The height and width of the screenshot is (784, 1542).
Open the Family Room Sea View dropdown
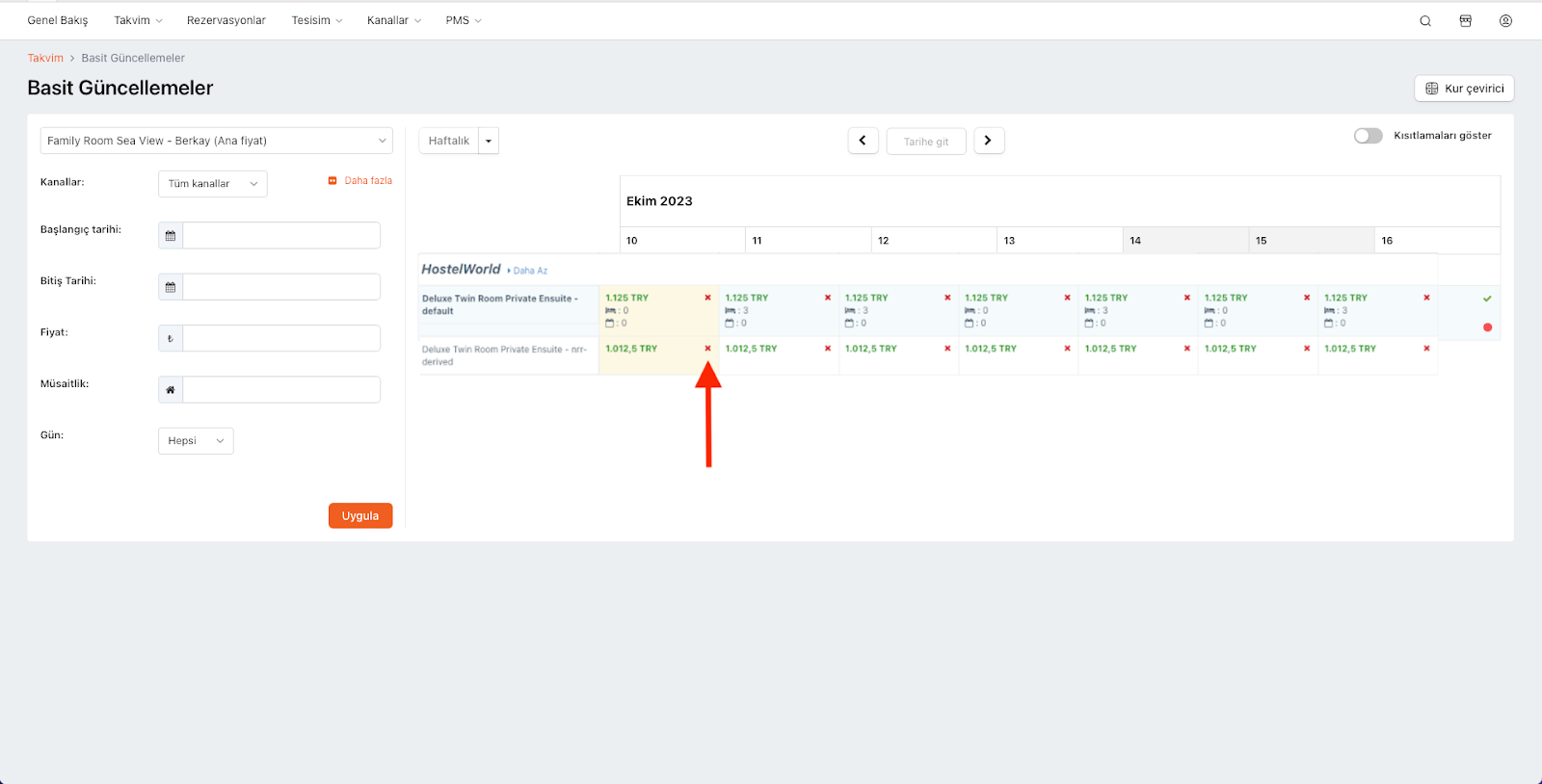tap(216, 141)
